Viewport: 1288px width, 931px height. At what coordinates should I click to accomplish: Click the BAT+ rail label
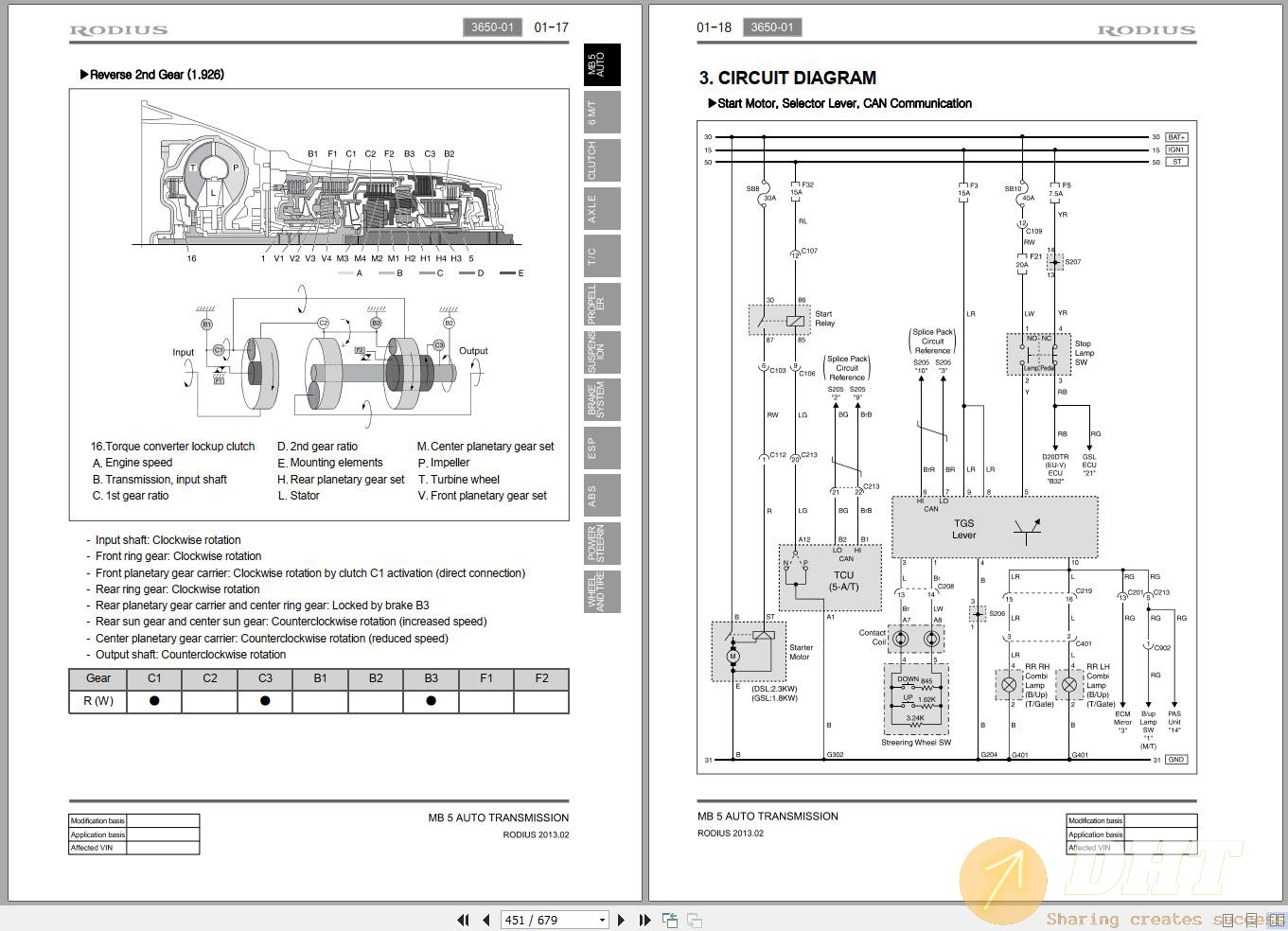[x=1176, y=137]
